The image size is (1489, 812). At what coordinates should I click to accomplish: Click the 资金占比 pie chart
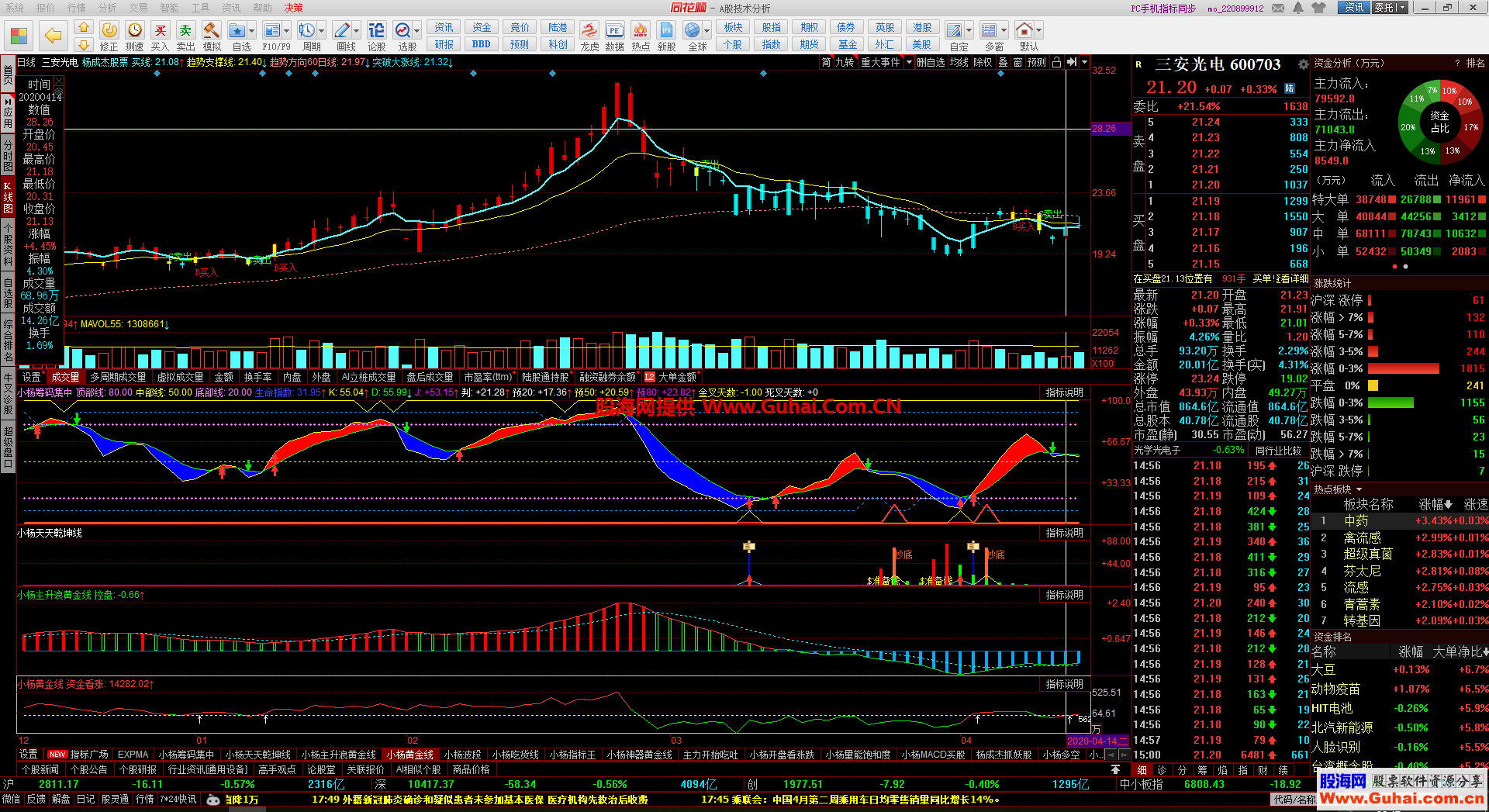1439,122
